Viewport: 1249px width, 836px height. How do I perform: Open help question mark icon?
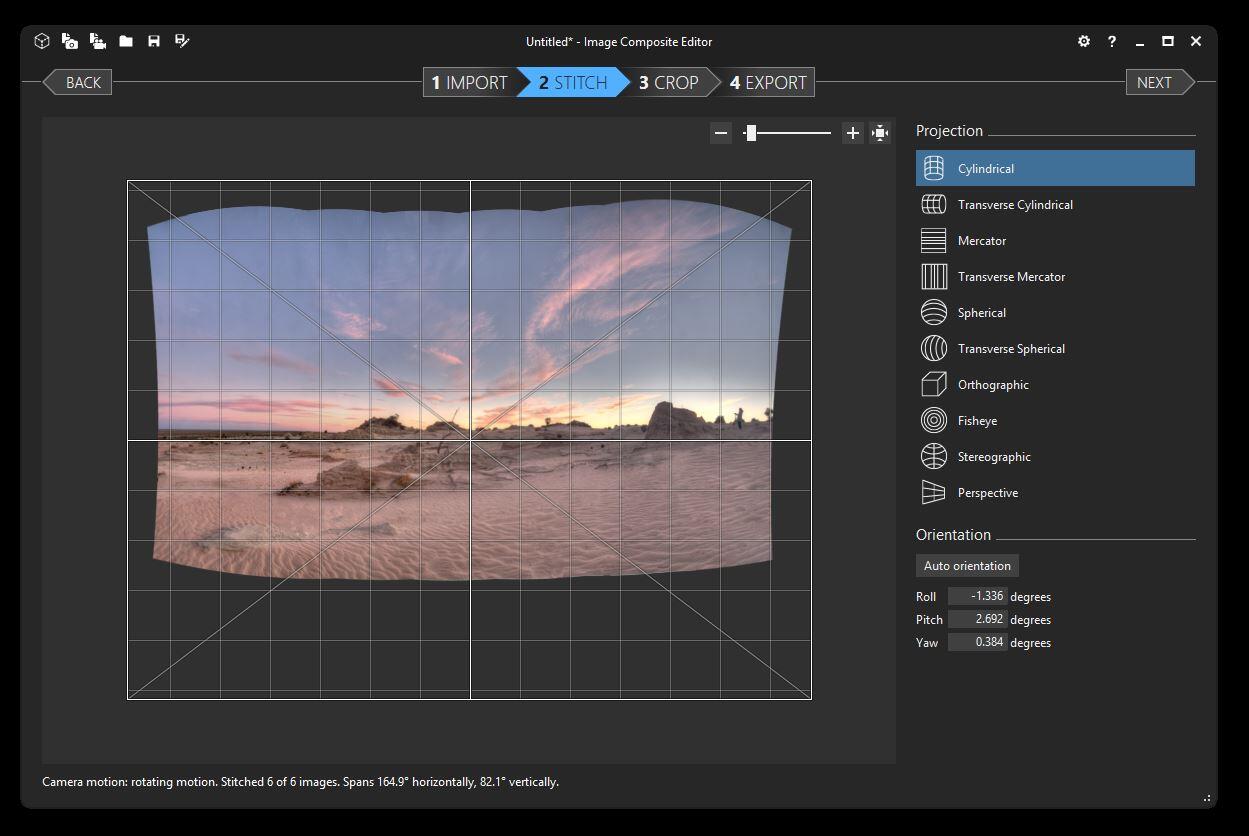(1112, 41)
